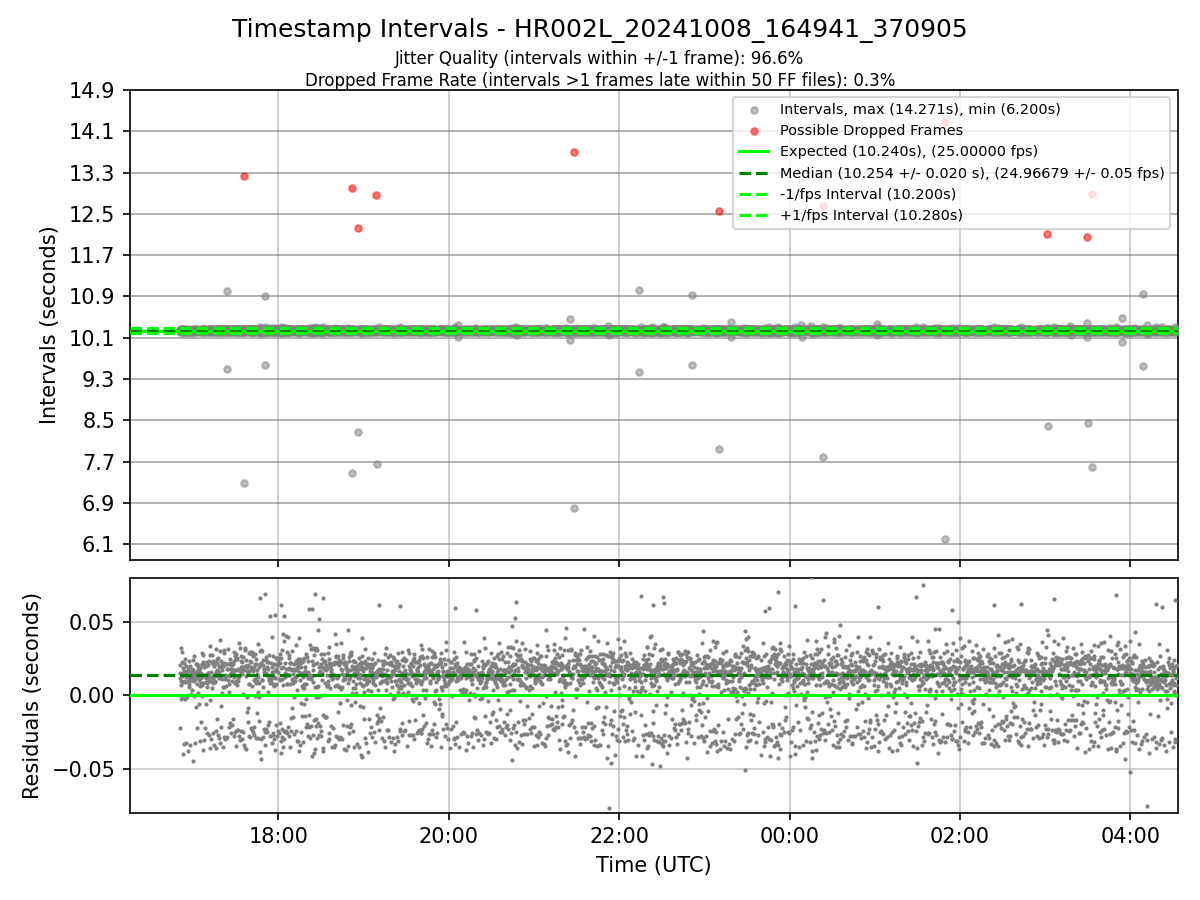Click the red Possible Dropped Frames legend marker
Image resolution: width=1200 pixels, height=900 pixels.
755,130
